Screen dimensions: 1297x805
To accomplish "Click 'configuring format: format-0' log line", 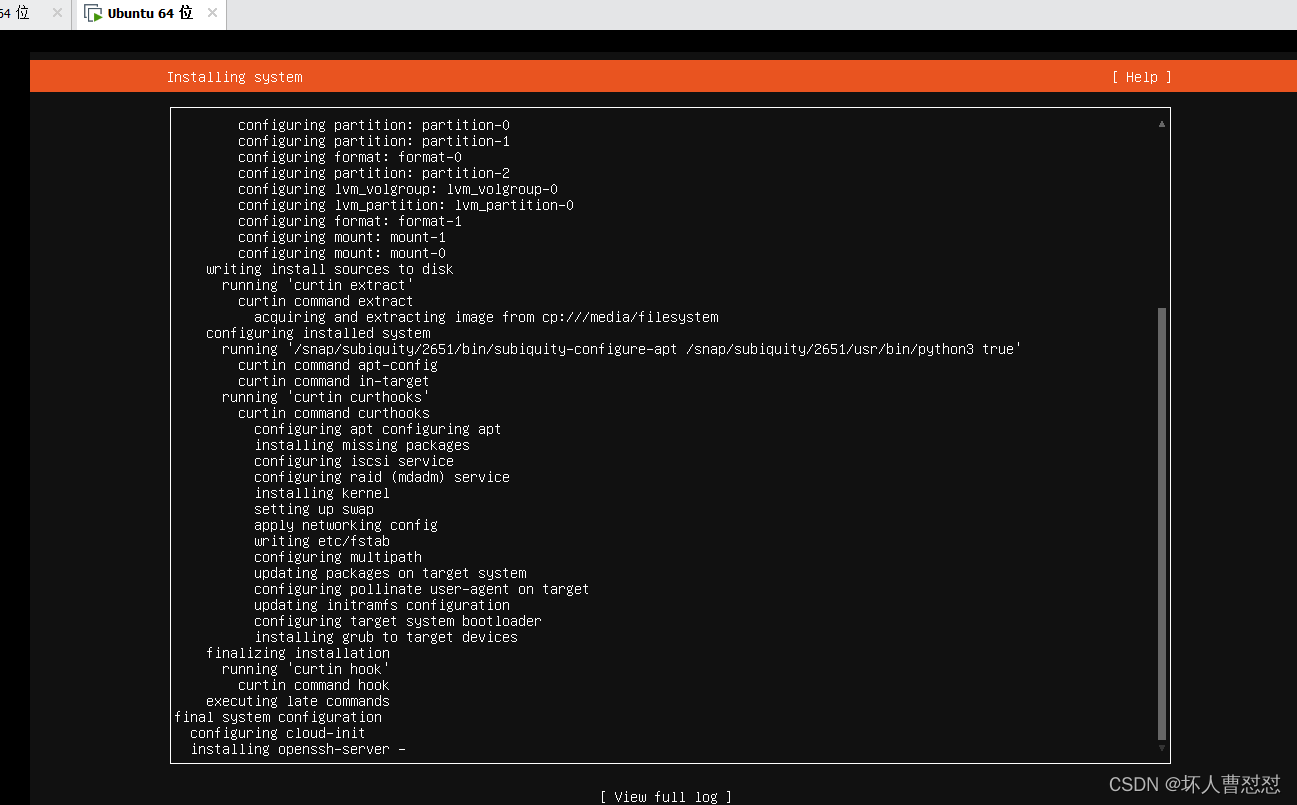I will [350, 157].
